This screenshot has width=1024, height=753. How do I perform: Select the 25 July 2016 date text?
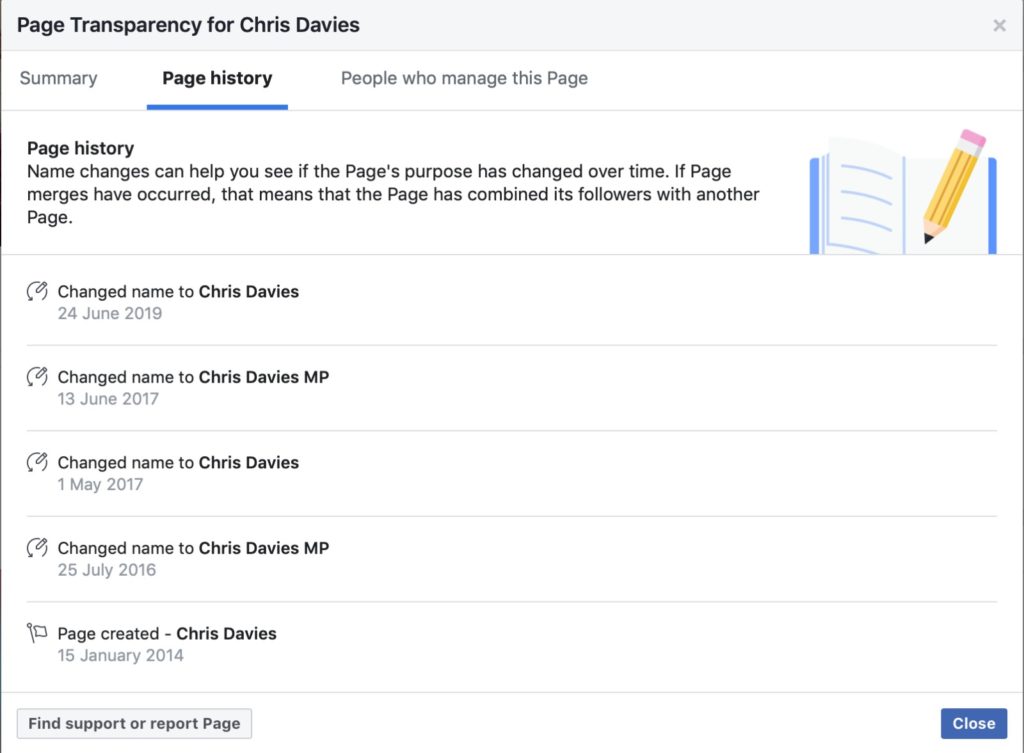106,570
